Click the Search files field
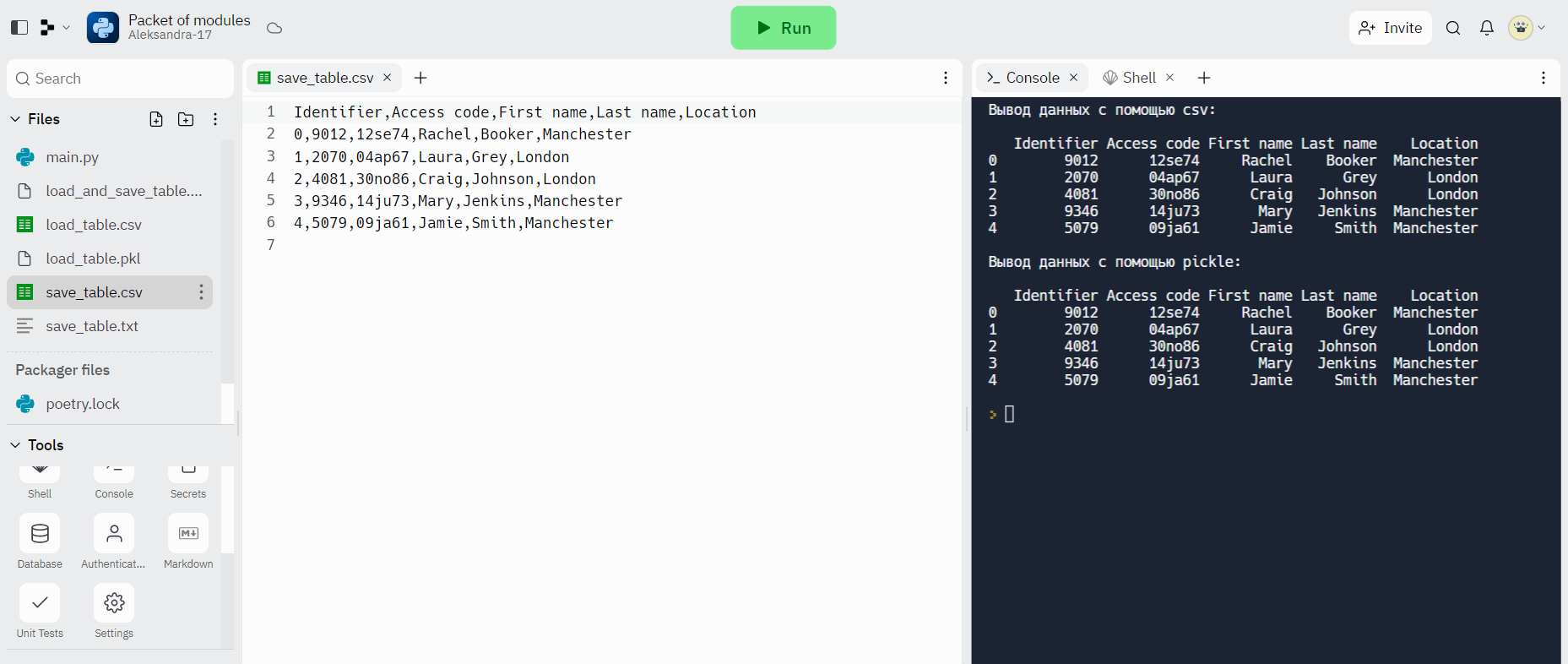Image resolution: width=1568 pixels, height=664 pixels. coord(120,79)
